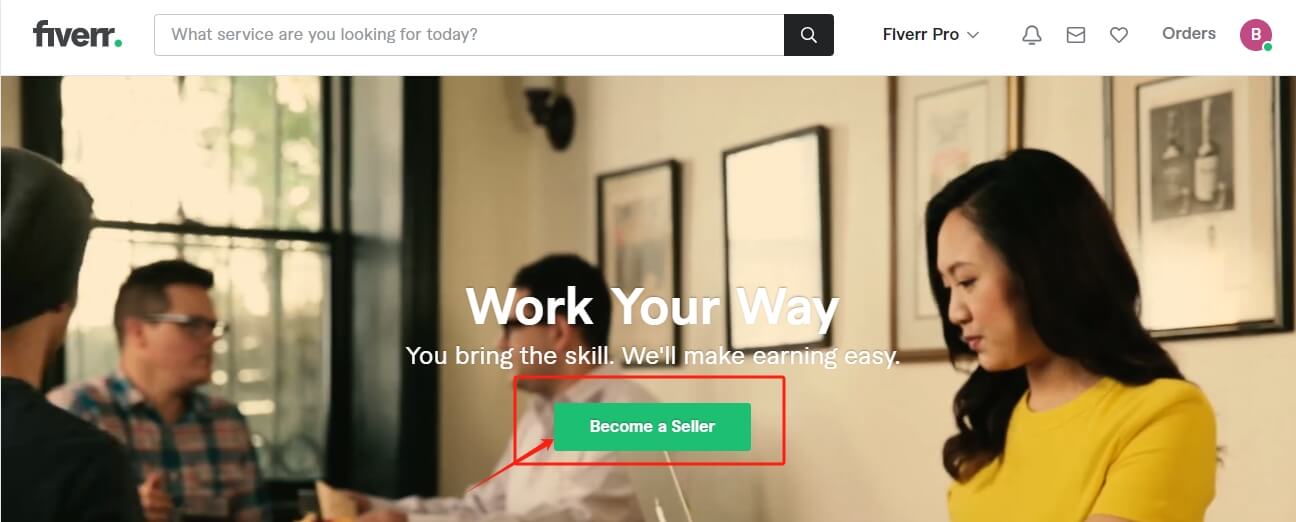Click the 'You bring the skill' subheading
This screenshot has width=1296, height=522.
[x=652, y=355]
